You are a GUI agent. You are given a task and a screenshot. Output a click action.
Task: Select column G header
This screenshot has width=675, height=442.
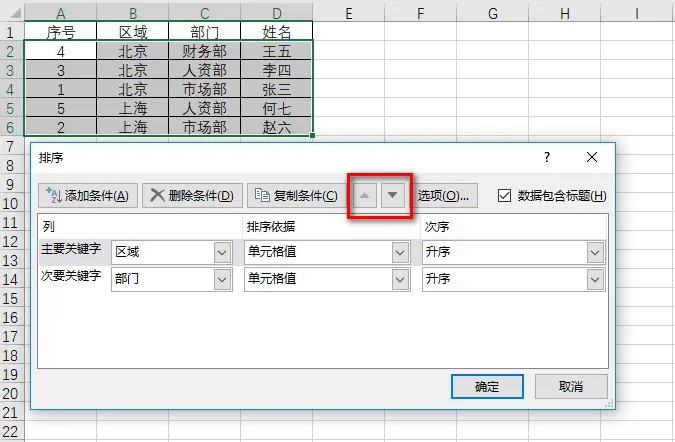[x=492, y=13]
